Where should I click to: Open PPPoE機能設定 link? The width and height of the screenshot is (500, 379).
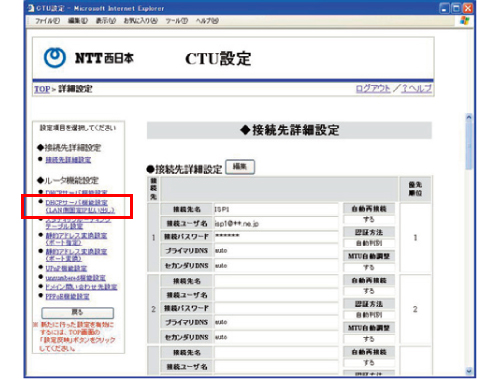point(67,296)
